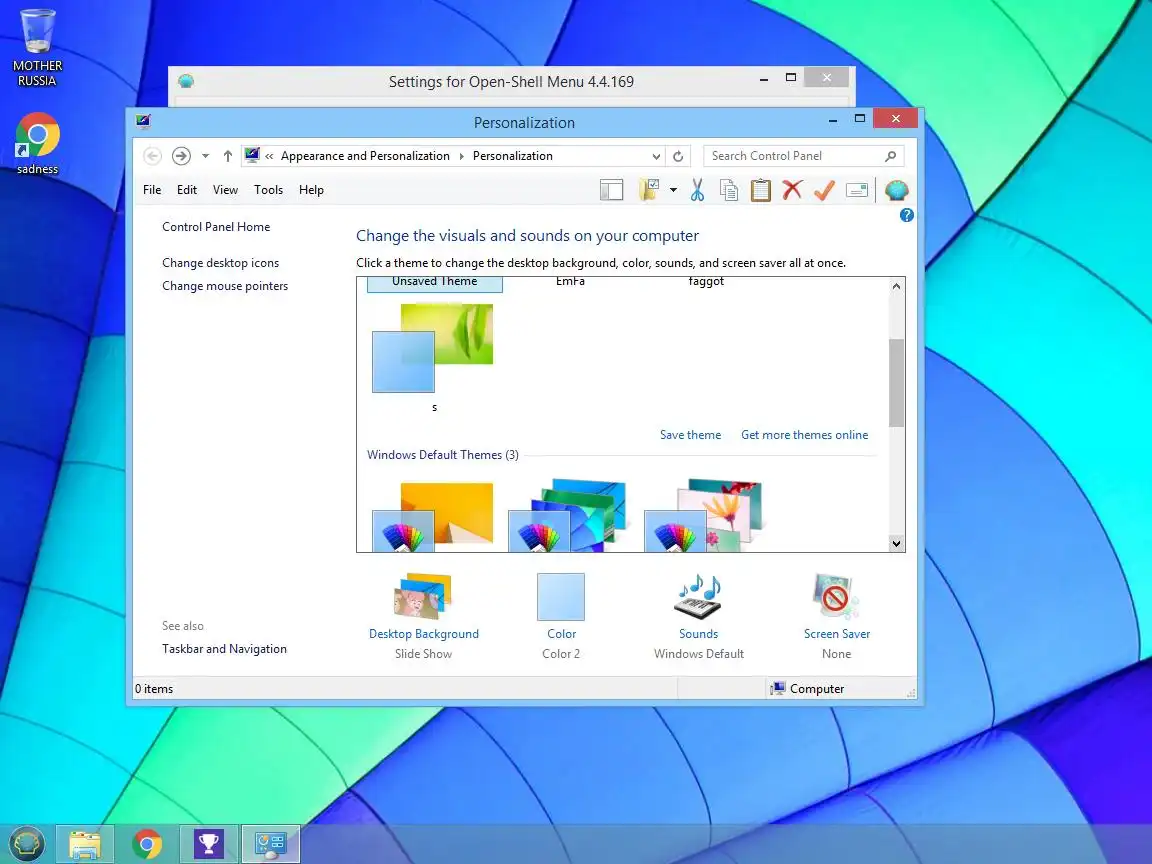Image resolution: width=1152 pixels, height=864 pixels.
Task: Select the sadness Chrome desktop shortcut
Action: pyautogui.click(x=37, y=144)
